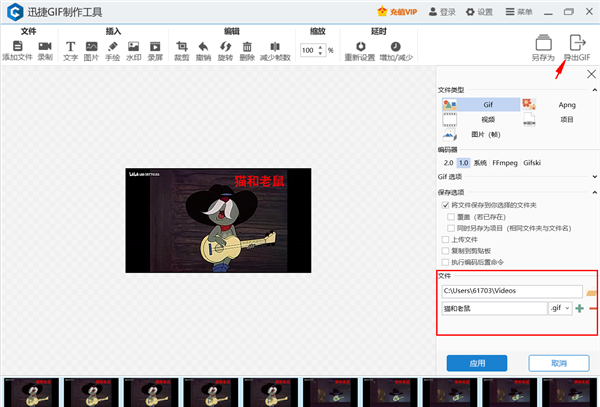Expand the Gif 选项 section

tap(594, 177)
